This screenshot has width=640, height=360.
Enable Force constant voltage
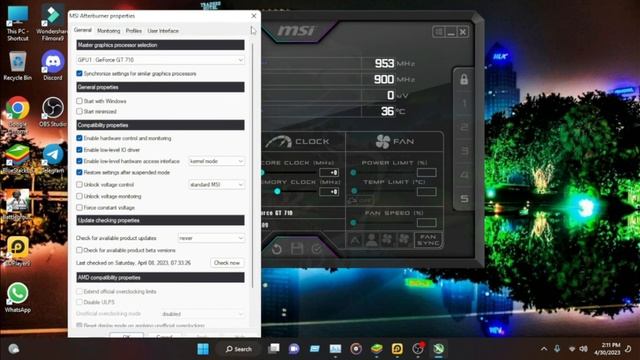click(79, 207)
